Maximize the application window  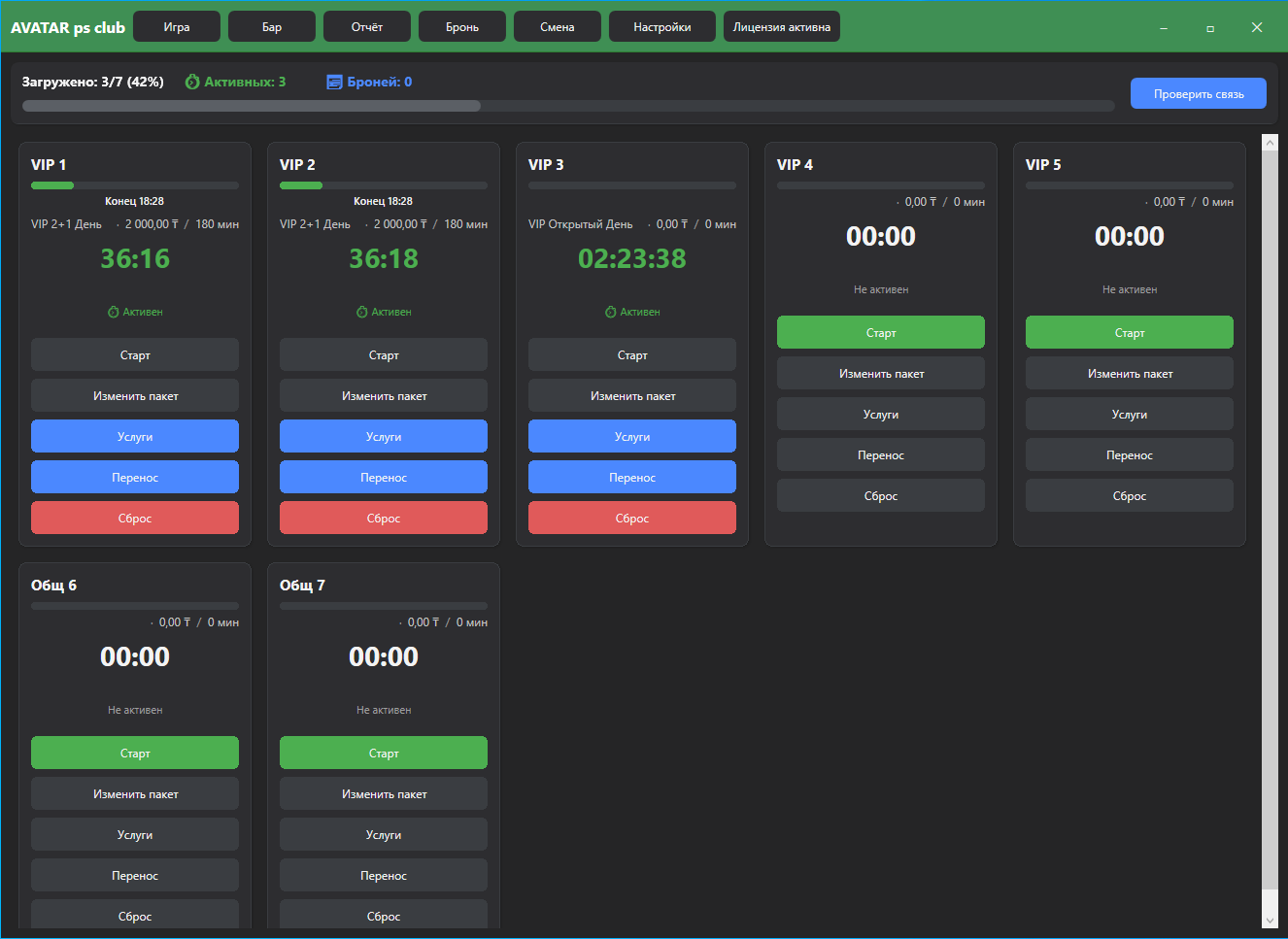point(1210,27)
